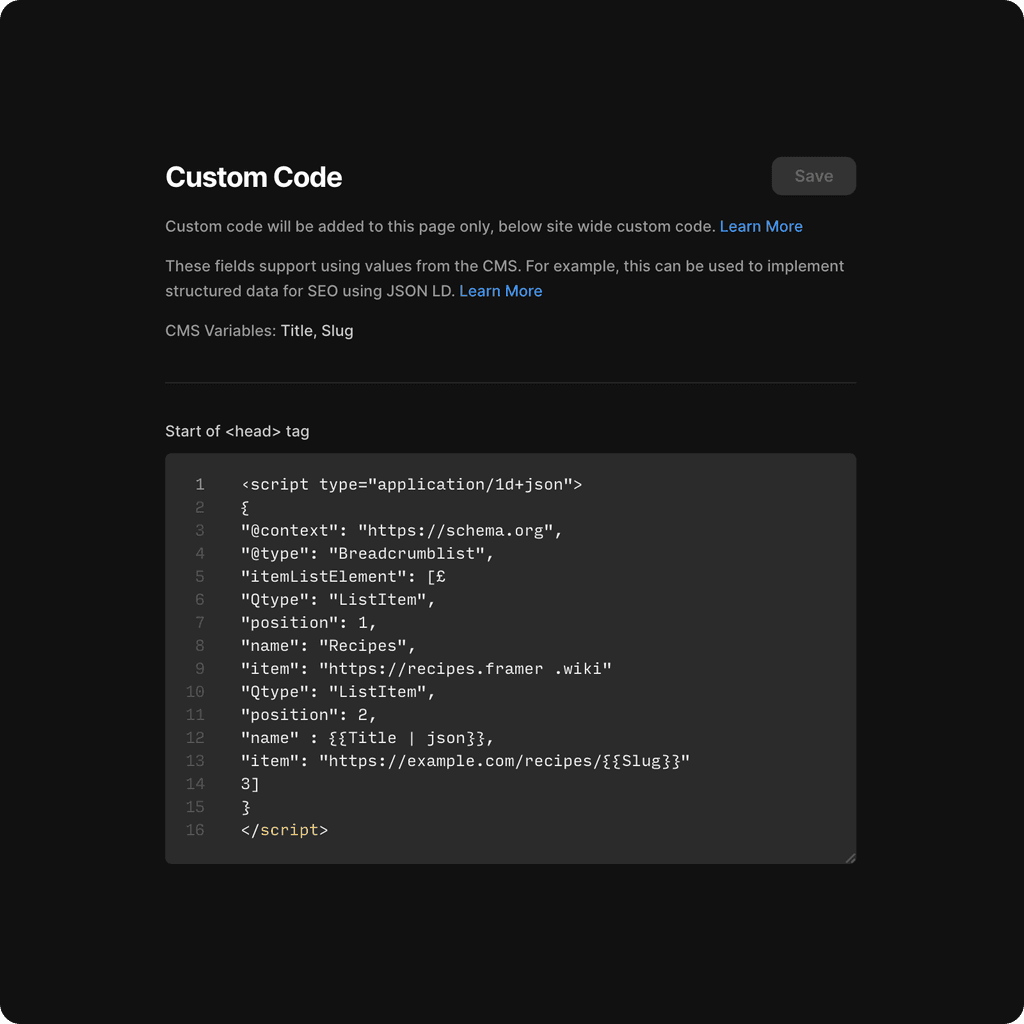Select the Slug CMS variable

(x=339, y=330)
